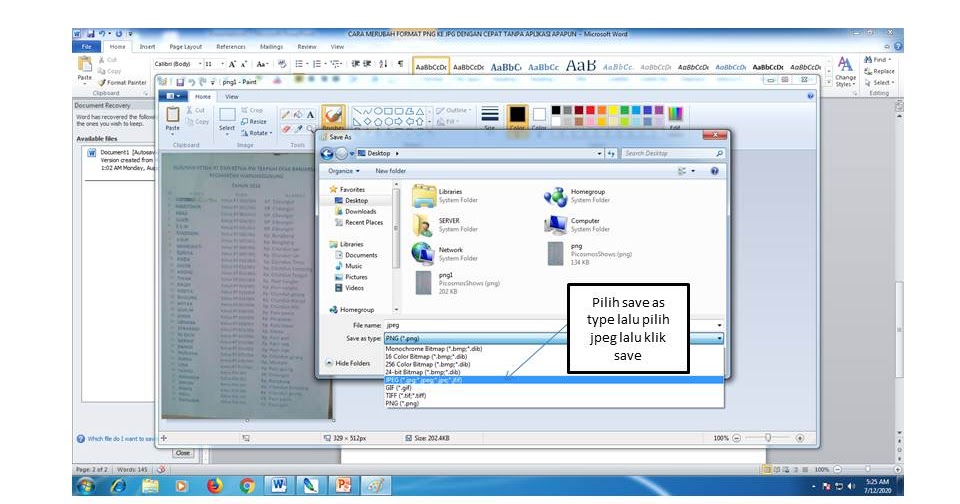Screen dimensions: 960x504
Task: Open Word's Page Layout tab
Action: point(186,47)
